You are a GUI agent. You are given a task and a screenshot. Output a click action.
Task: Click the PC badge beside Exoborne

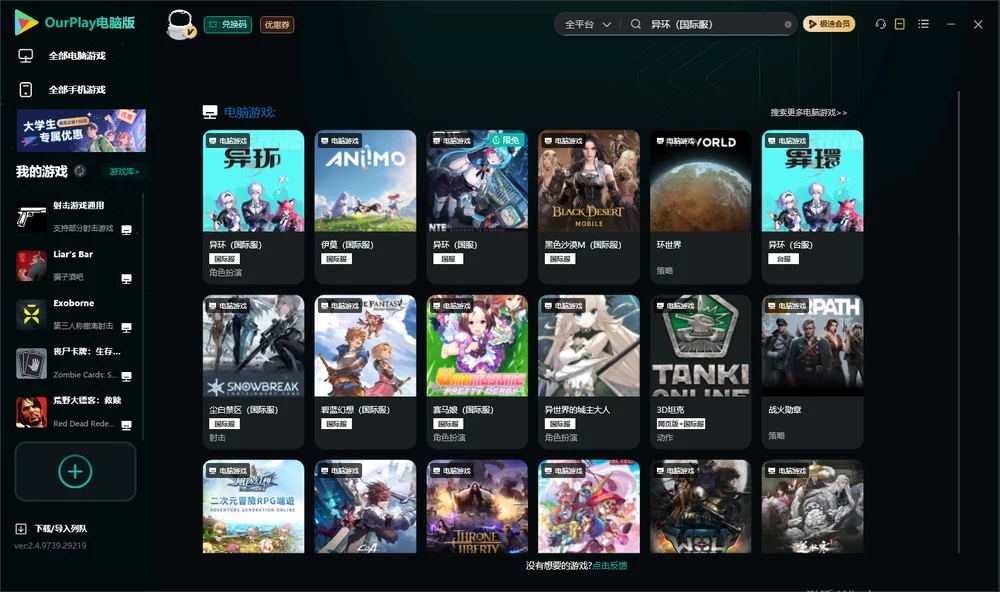click(126, 327)
